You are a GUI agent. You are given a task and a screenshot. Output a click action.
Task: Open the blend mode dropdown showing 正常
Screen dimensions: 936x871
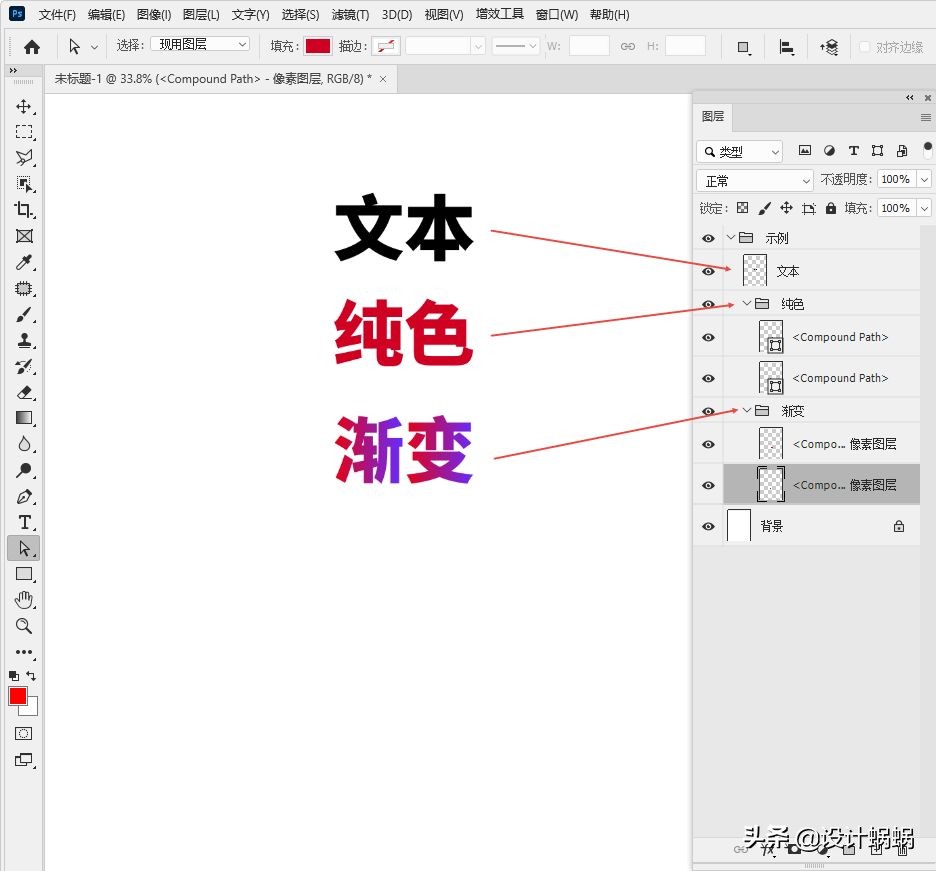click(754, 180)
